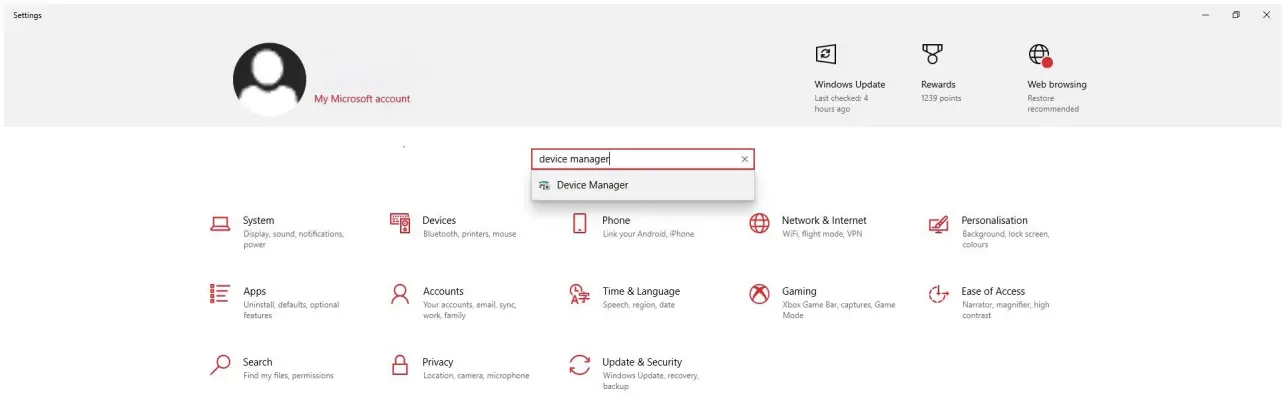This screenshot has width=1285, height=401.
Task: Click the Web browsing globe icon
Action: point(1040,55)
